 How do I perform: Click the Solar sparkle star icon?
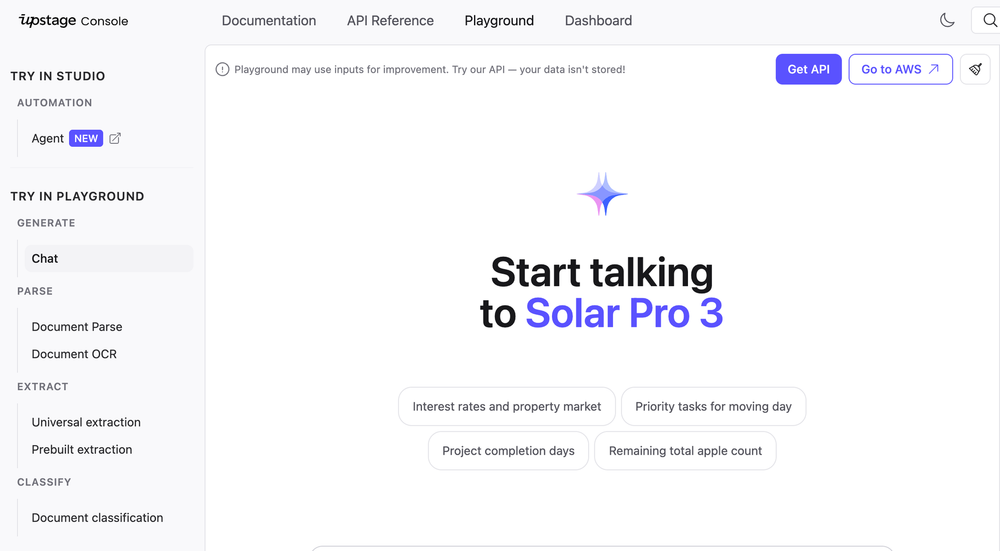tap(602, 194)
